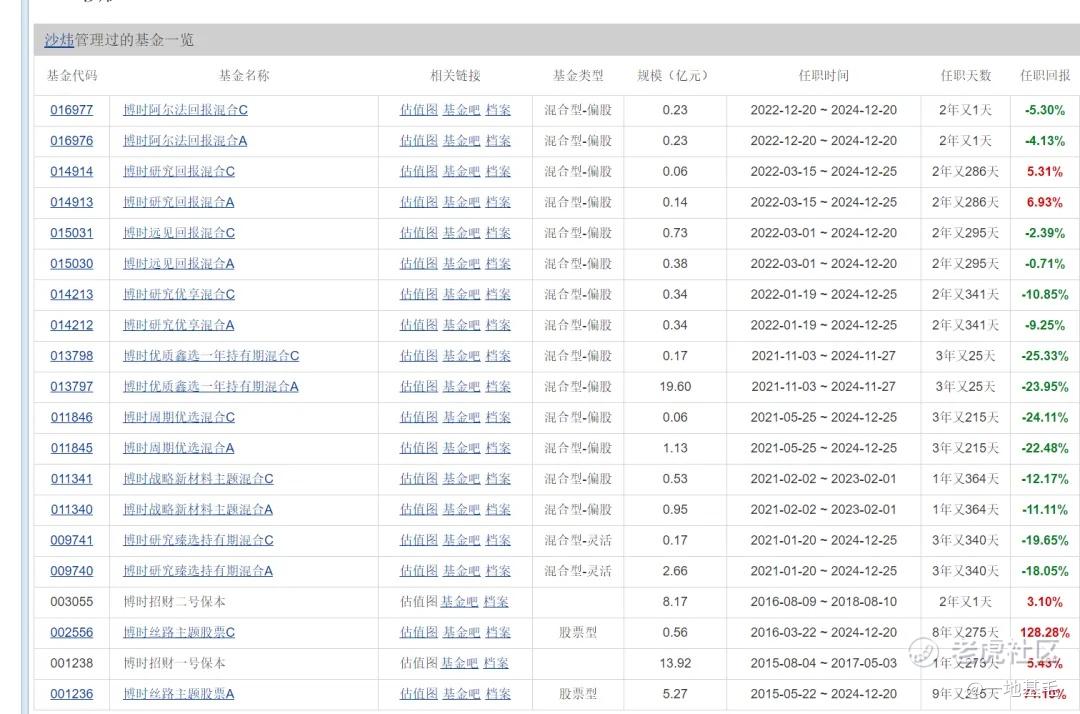This screenshot has height=714, width=1080.
Task: Open 基金吧 for fund 001236
Action: coord(461,694)
